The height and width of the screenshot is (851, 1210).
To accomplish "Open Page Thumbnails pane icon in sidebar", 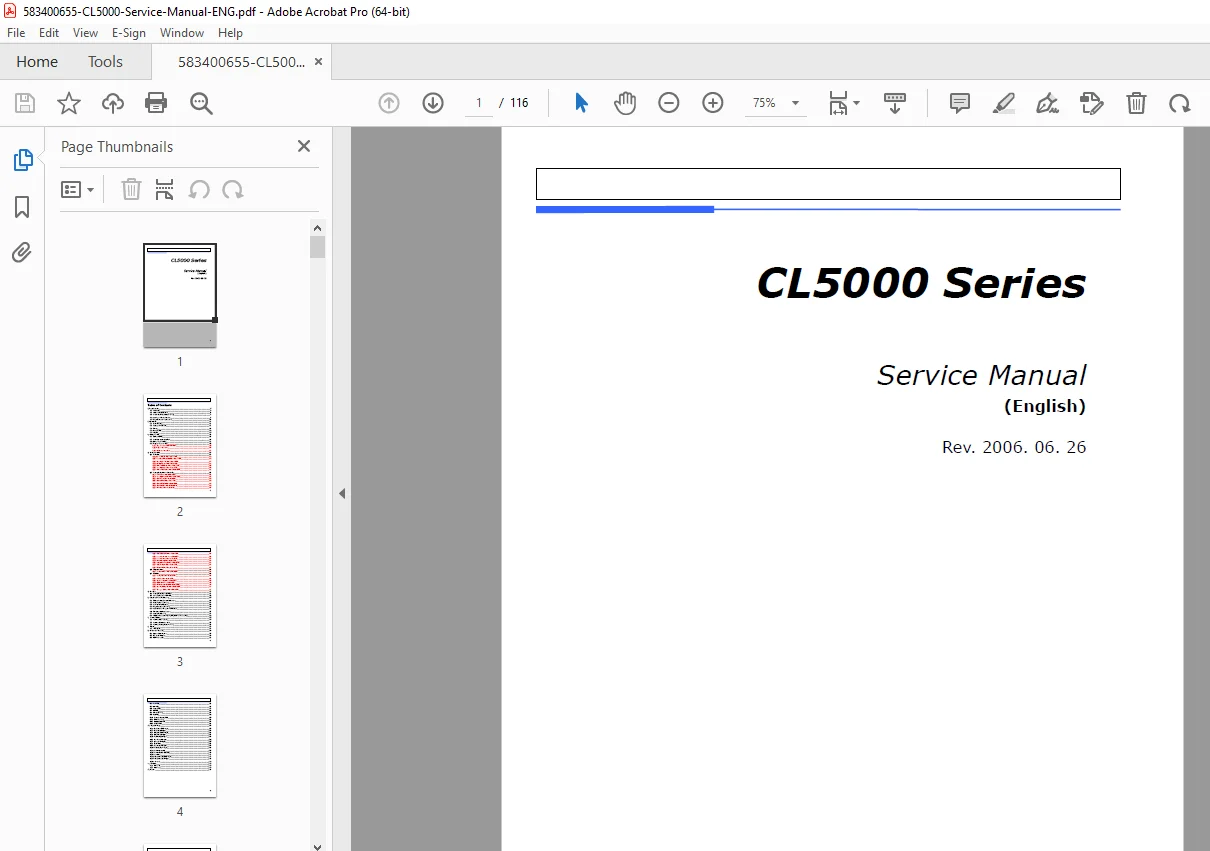I will point(22,160).
